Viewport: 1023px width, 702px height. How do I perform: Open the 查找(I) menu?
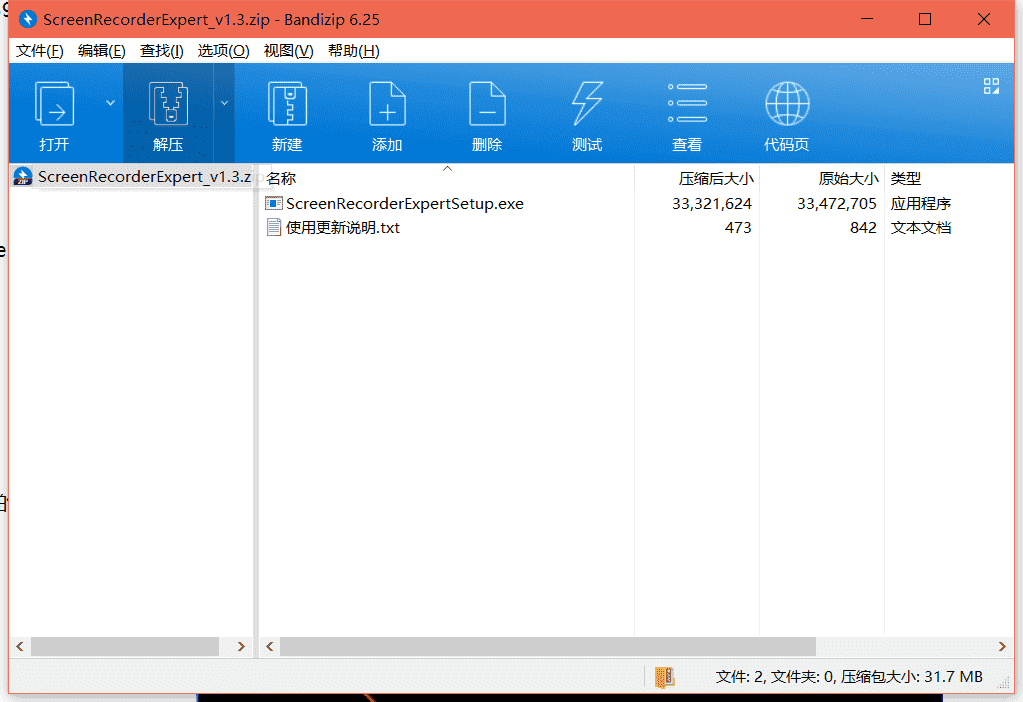click(161, 51)
